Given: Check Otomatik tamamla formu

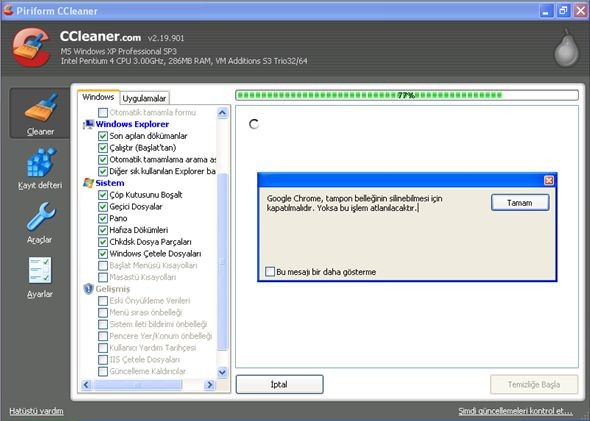Looking at the screenshot, I should click(102, 112).
